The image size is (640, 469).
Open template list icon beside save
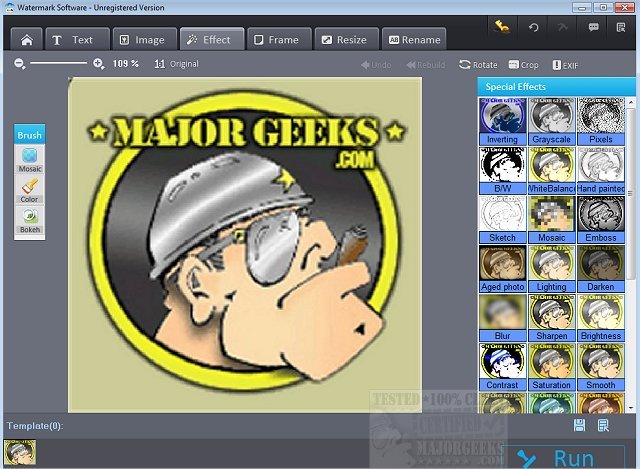coord(603,425)
